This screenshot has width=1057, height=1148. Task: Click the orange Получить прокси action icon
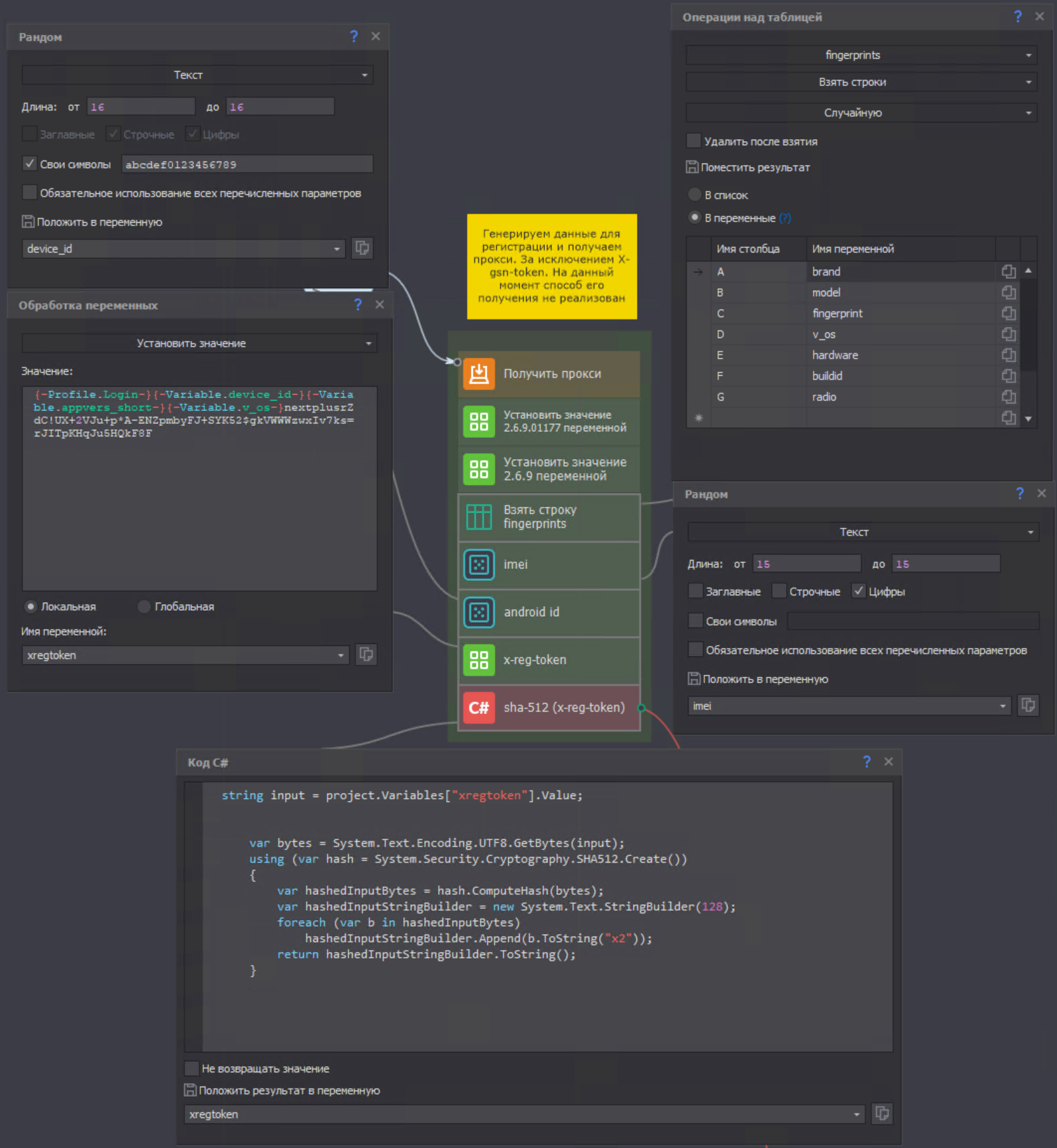[478, 374]
